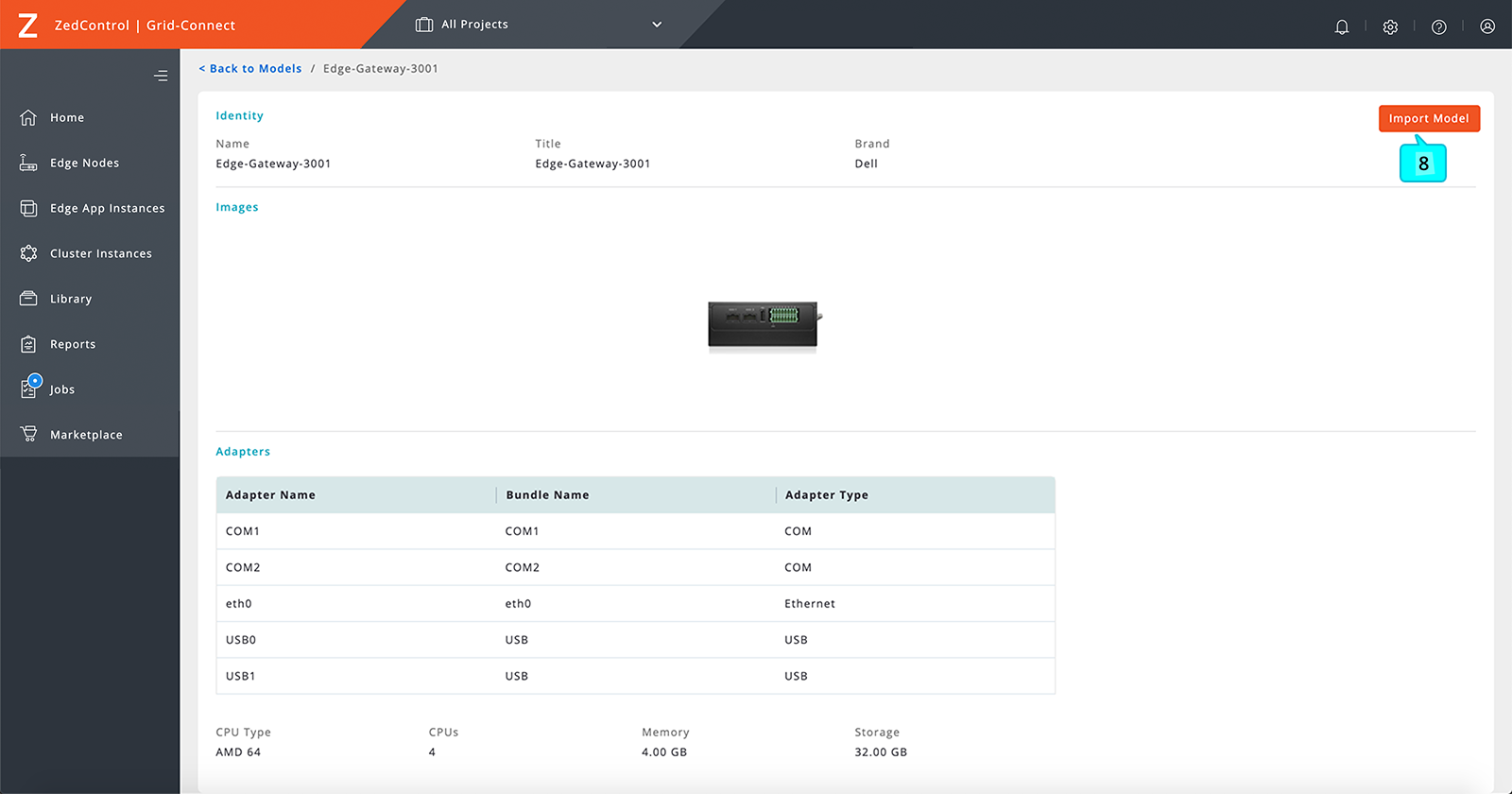Click the Home house icon
The height and width of the screenshot is (794, 1512).
[28, 117]
